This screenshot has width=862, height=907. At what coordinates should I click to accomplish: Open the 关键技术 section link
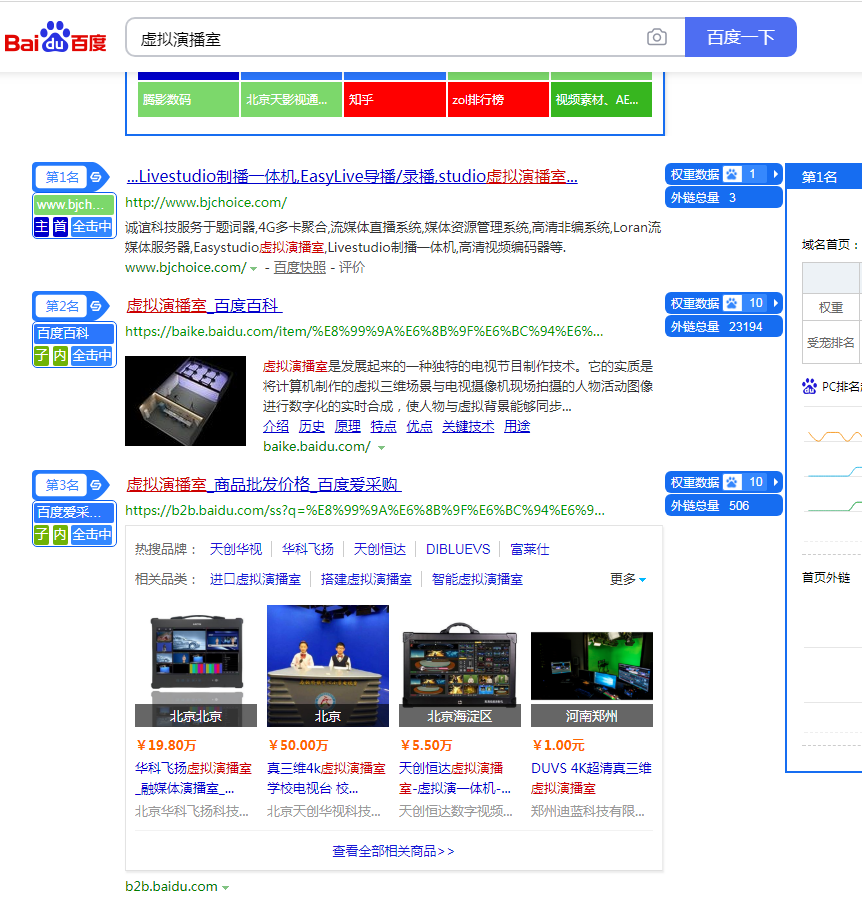click(x=468, y=426)
